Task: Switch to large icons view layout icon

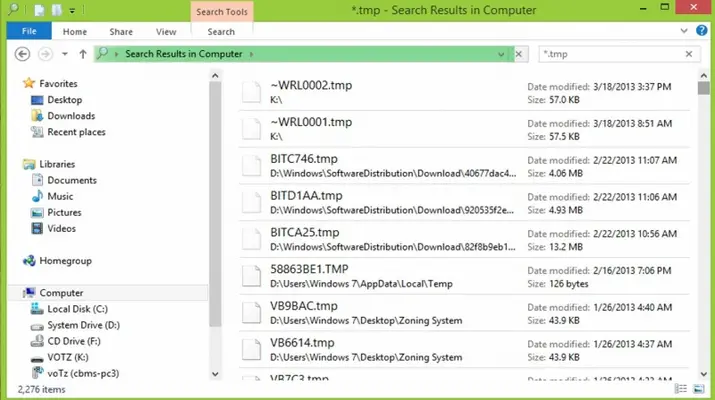Action: point(699,389)
